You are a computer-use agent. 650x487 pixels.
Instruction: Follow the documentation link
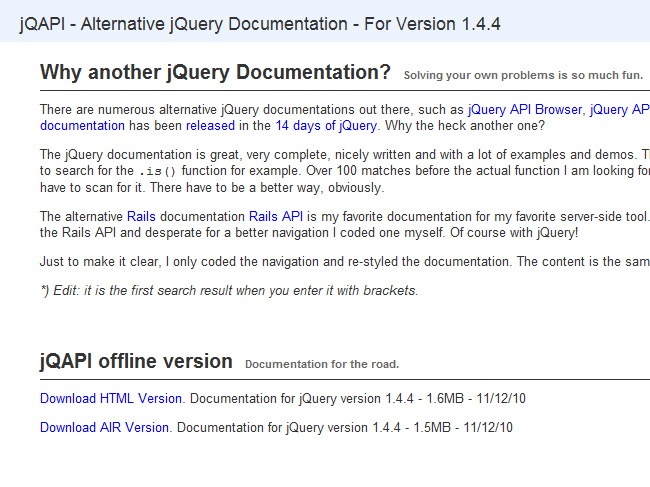point(82,126)
